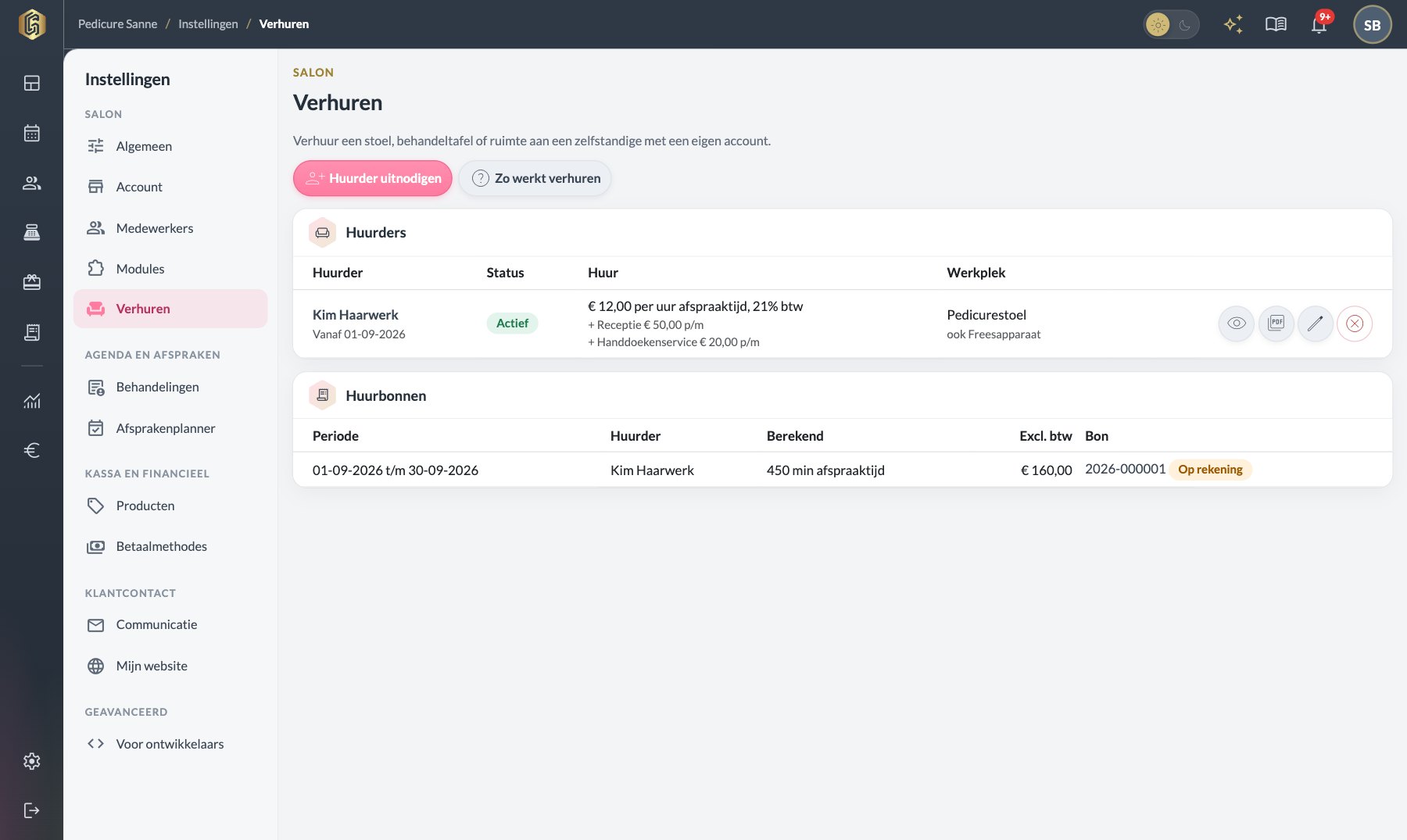Open the cash register icon in left rail
Screen dimensions: 1407x840
pyautogui.click(x=31, y=232)
